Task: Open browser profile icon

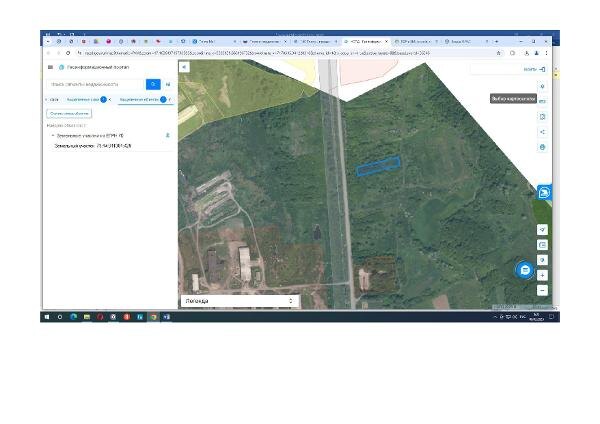Action: [536, 53]
